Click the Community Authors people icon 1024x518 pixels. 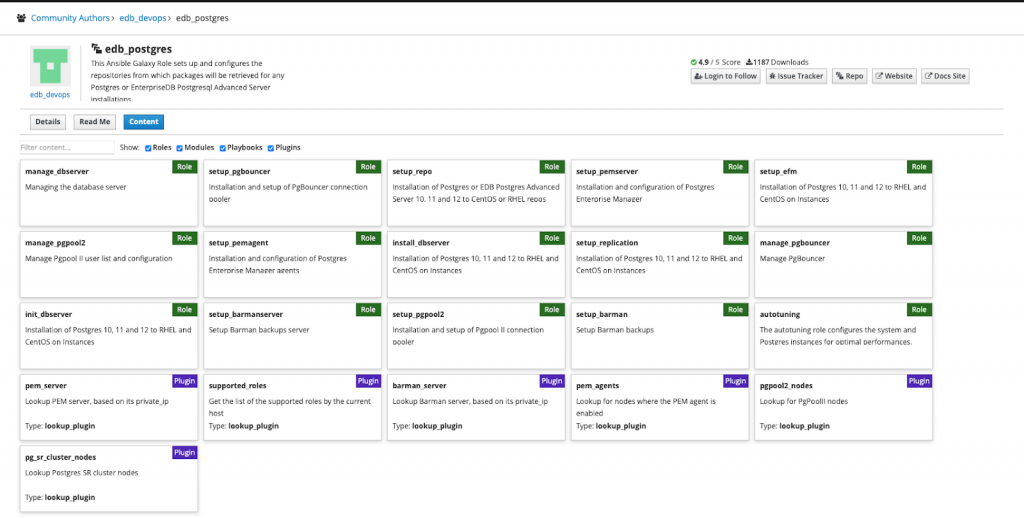21,18
